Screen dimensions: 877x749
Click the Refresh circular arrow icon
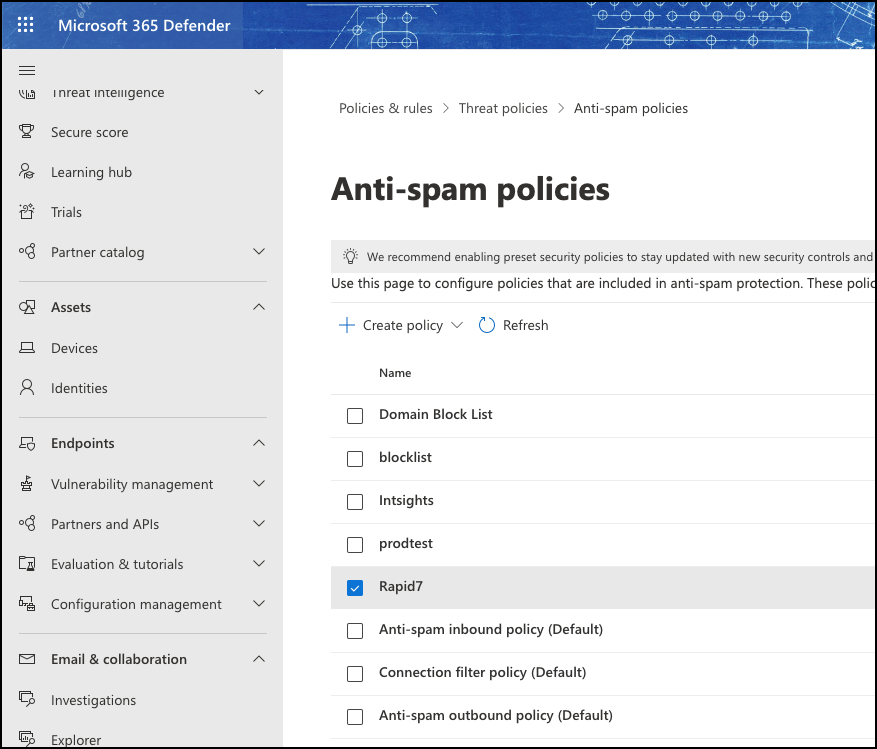coord(487,325)
